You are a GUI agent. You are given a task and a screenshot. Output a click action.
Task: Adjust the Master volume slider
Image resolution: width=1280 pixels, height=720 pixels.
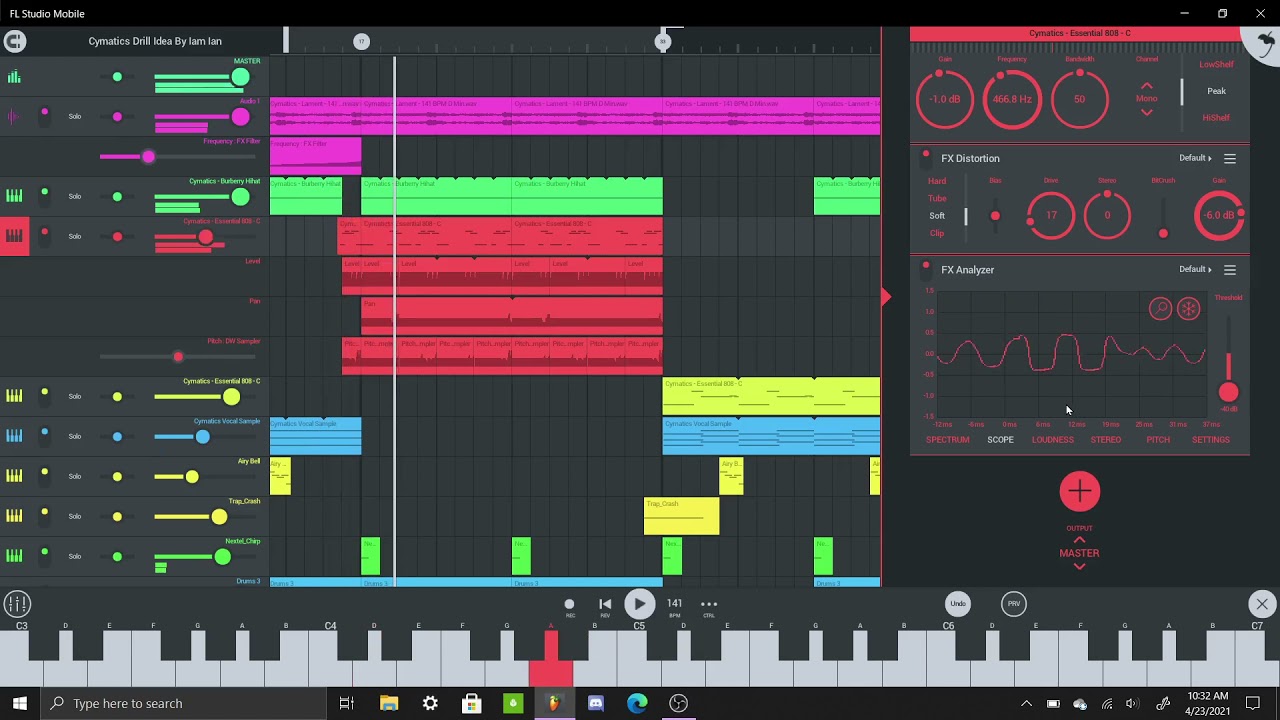240,77
